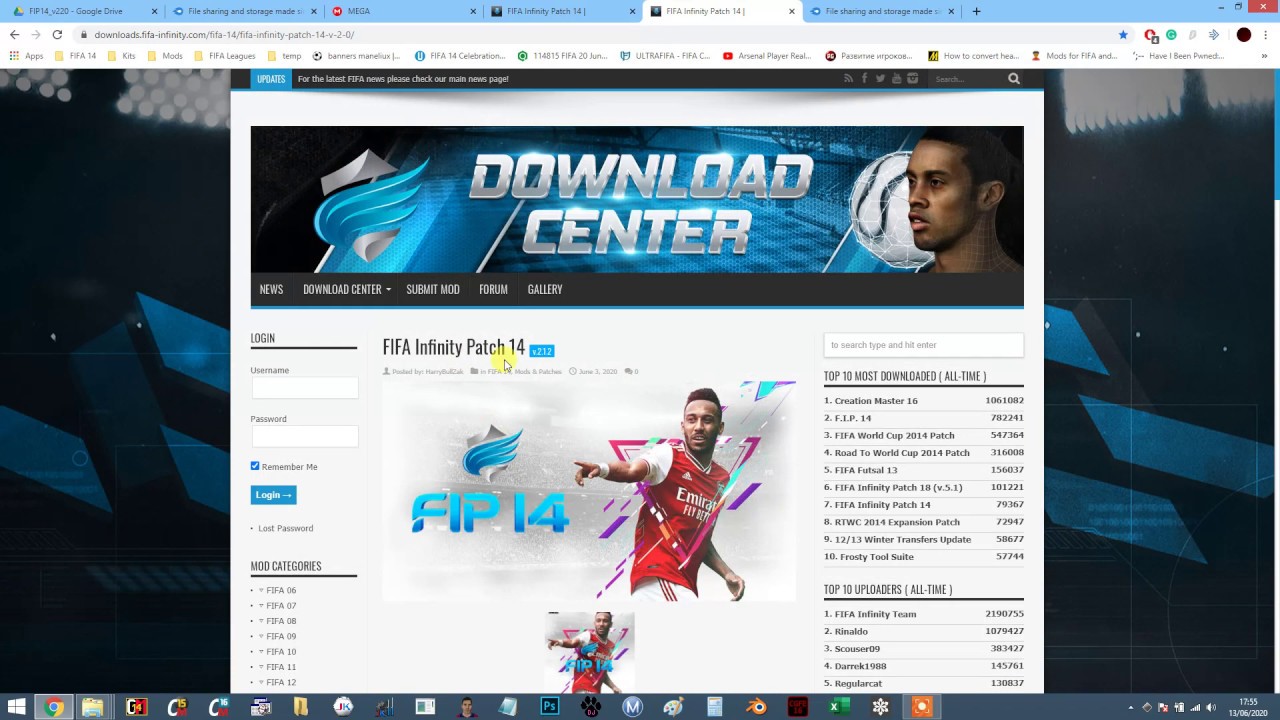This screenshot has height=720, width=1280.
Task: Open the NEWS menu item
Action: pos(271,289)
